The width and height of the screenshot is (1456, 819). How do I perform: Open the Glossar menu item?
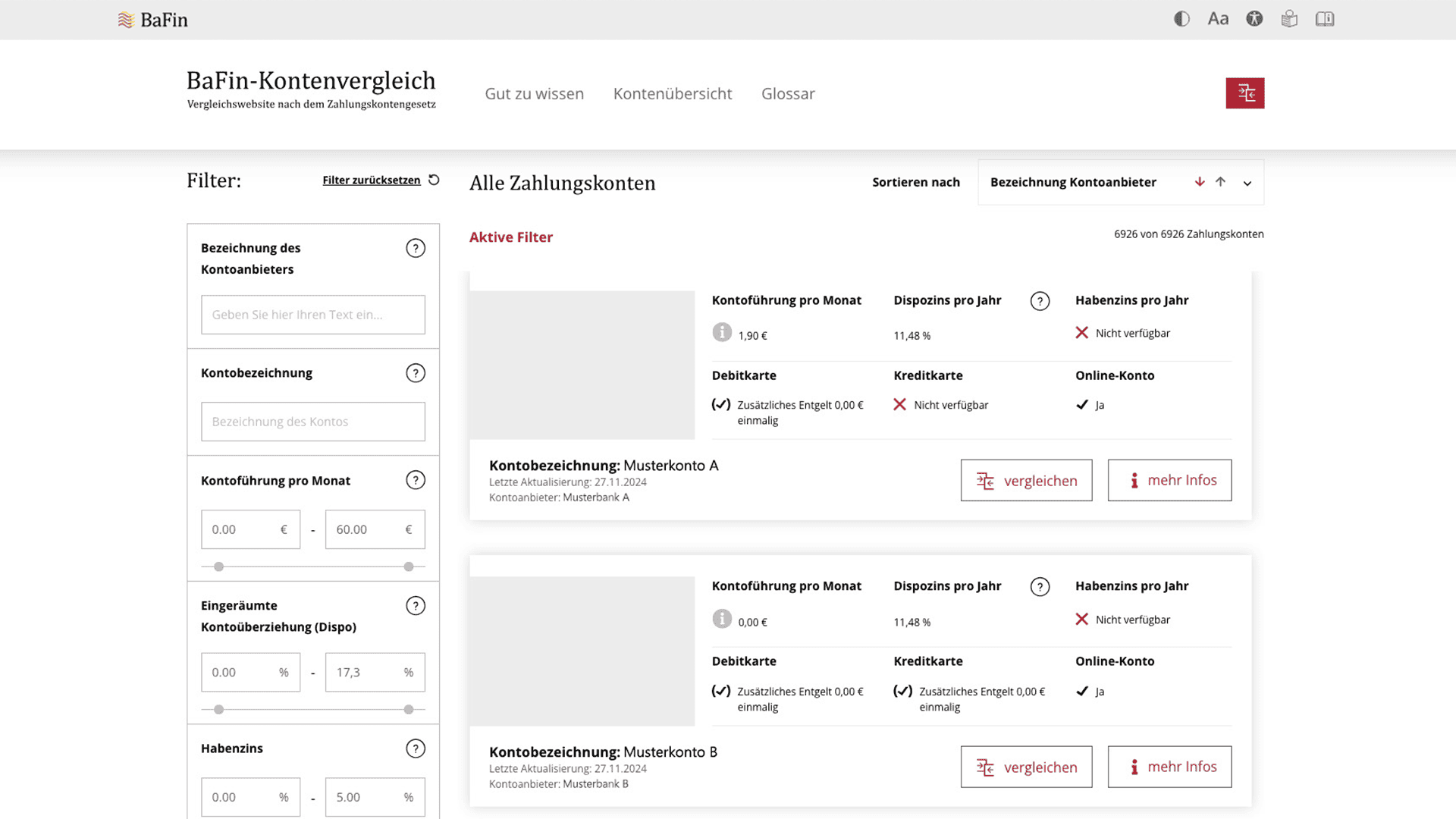[788, 93]
